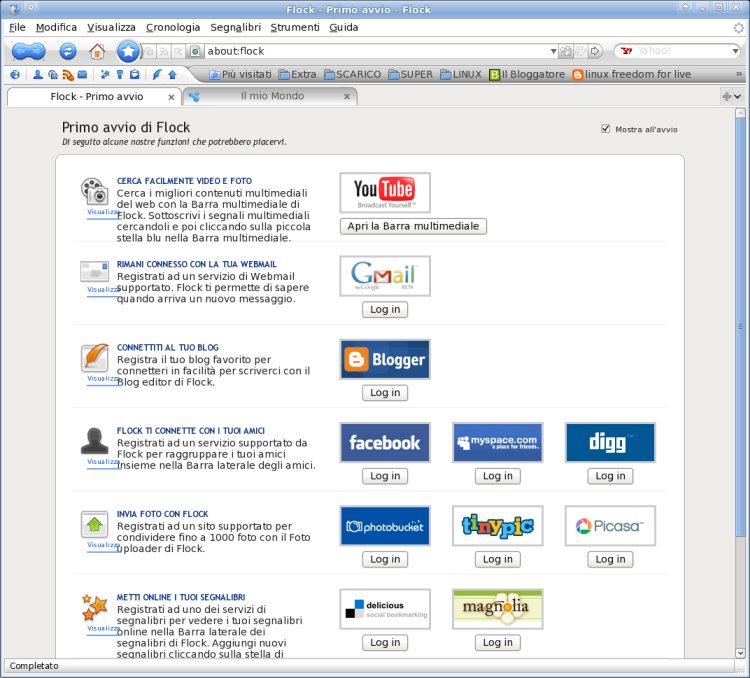Switch to the 'Il mio Mondo' tab
The image size is (750, 678).
[x=270, y=96]
